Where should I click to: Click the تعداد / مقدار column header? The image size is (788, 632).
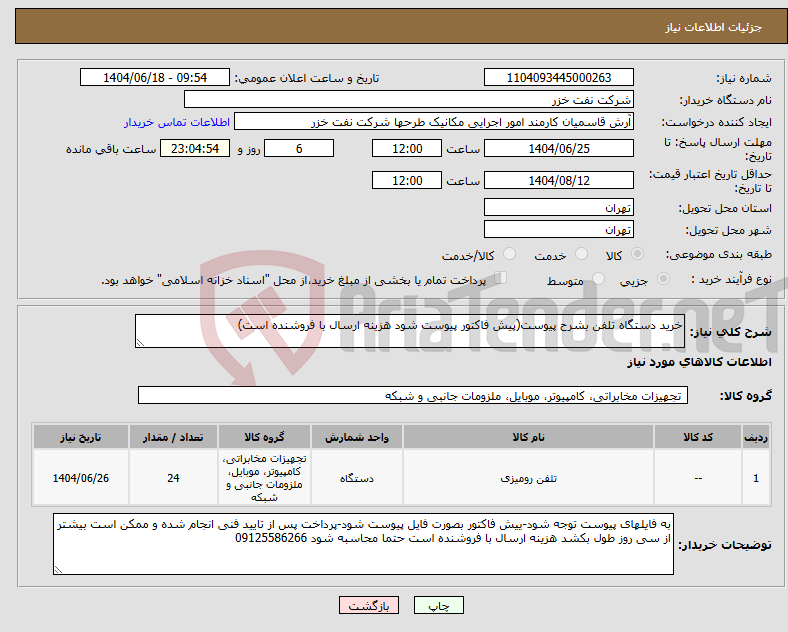173,437
